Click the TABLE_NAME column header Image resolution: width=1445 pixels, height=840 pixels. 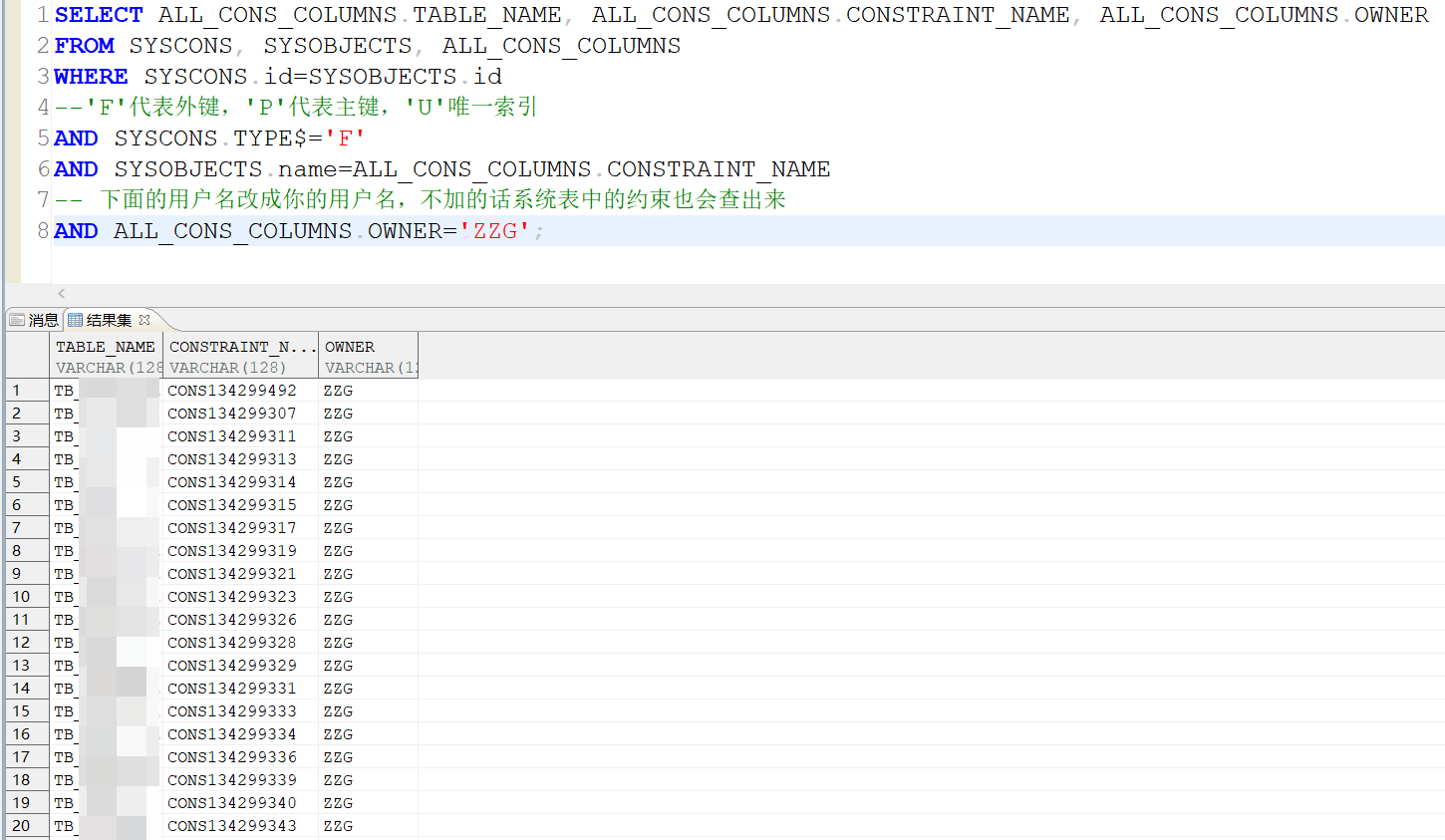click(106, 355)
